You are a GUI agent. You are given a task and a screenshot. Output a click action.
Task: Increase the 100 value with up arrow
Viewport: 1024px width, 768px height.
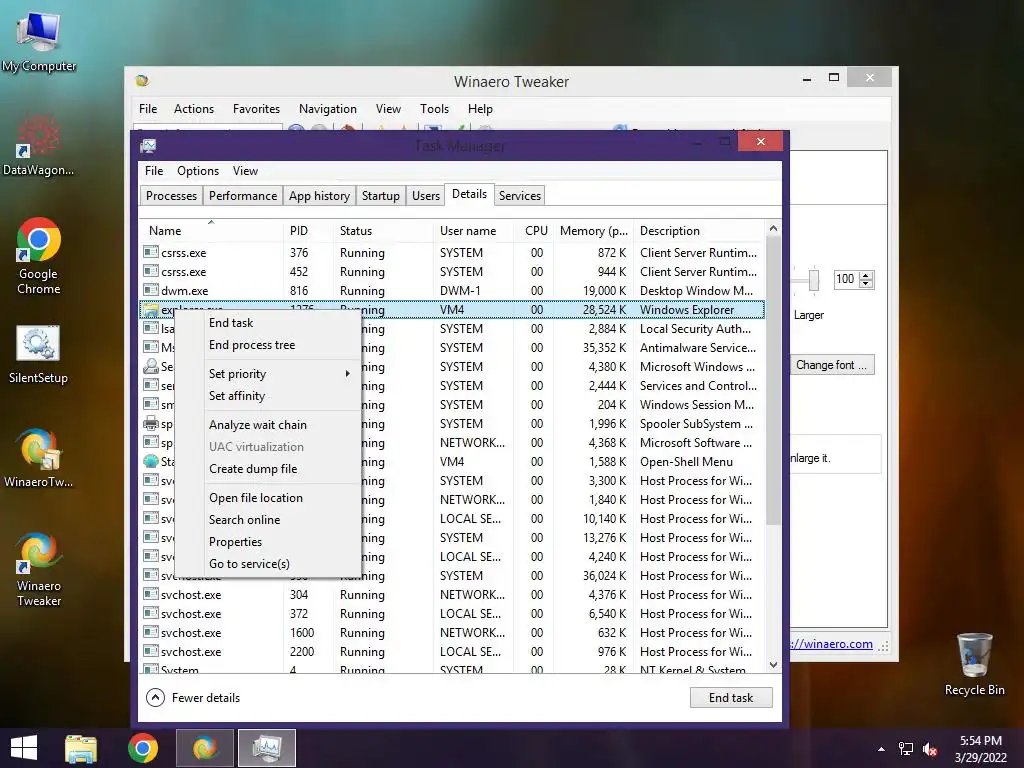point(866,275)
